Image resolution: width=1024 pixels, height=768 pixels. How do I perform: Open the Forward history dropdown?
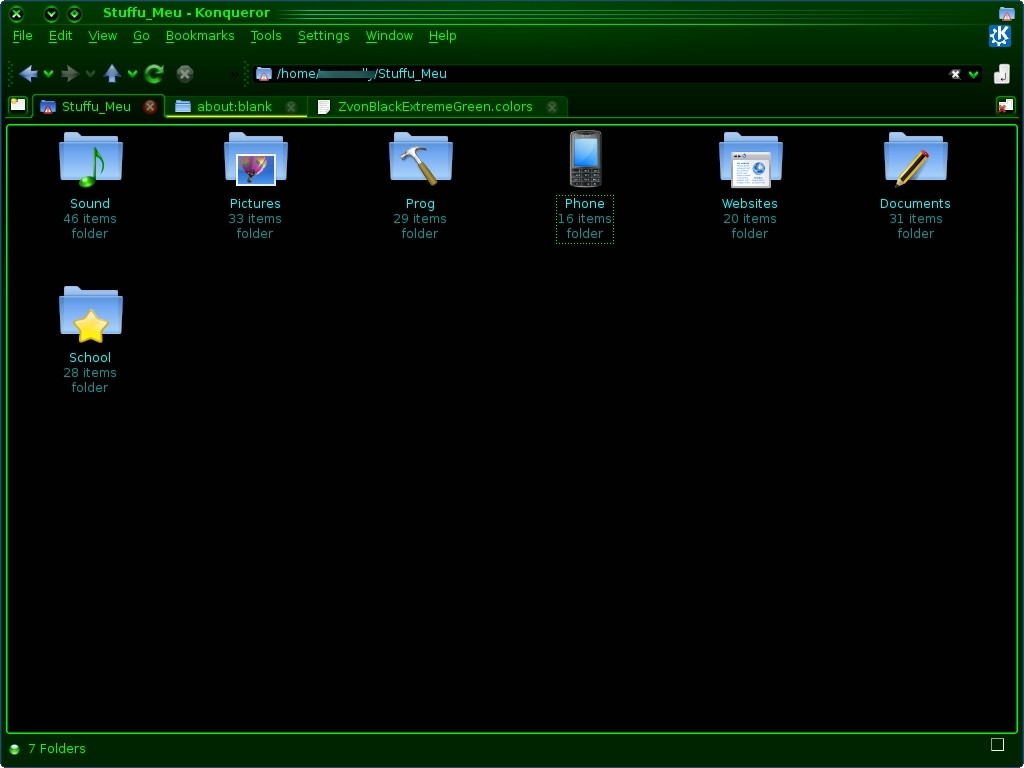point(90,74)
